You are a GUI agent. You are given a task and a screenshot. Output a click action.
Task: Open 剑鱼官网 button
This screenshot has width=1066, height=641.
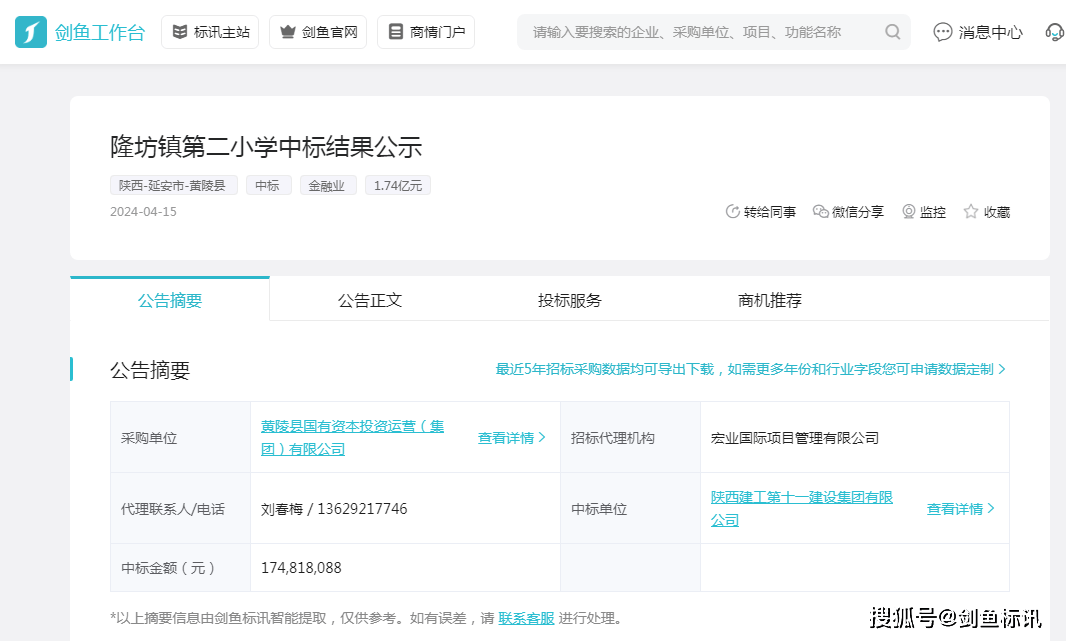pos(318,32)
